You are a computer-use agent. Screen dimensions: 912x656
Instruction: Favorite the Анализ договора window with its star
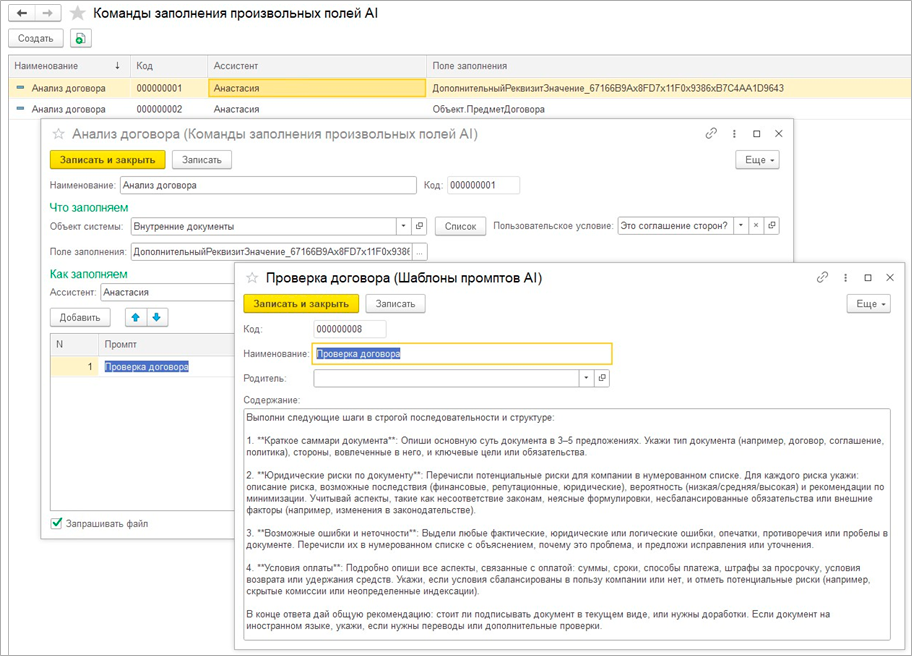tap(59, 134)
